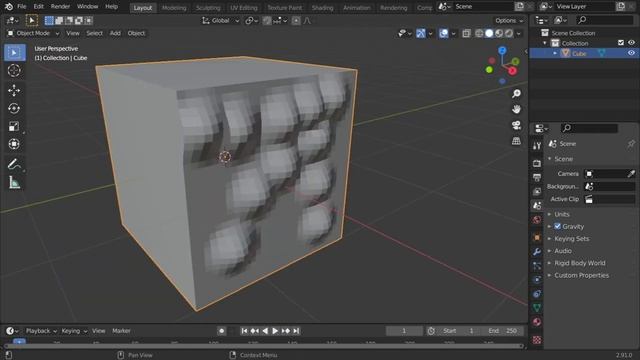Choose the Move tool
This screenshot has width=640, height=360.
point(14,90)
